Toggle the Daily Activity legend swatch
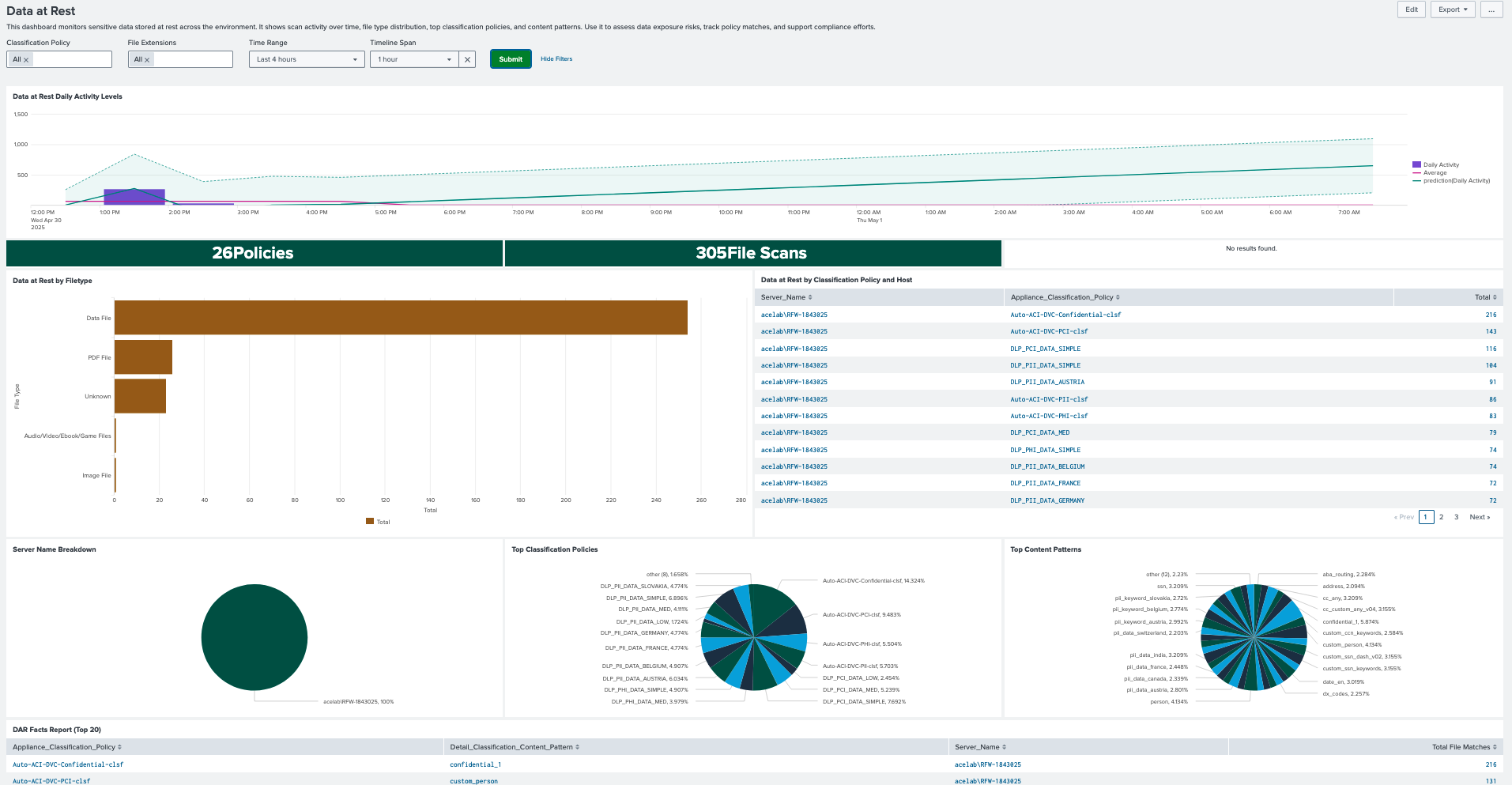This screenshot has width=1512, height=785. click(x=1416, y=165)
